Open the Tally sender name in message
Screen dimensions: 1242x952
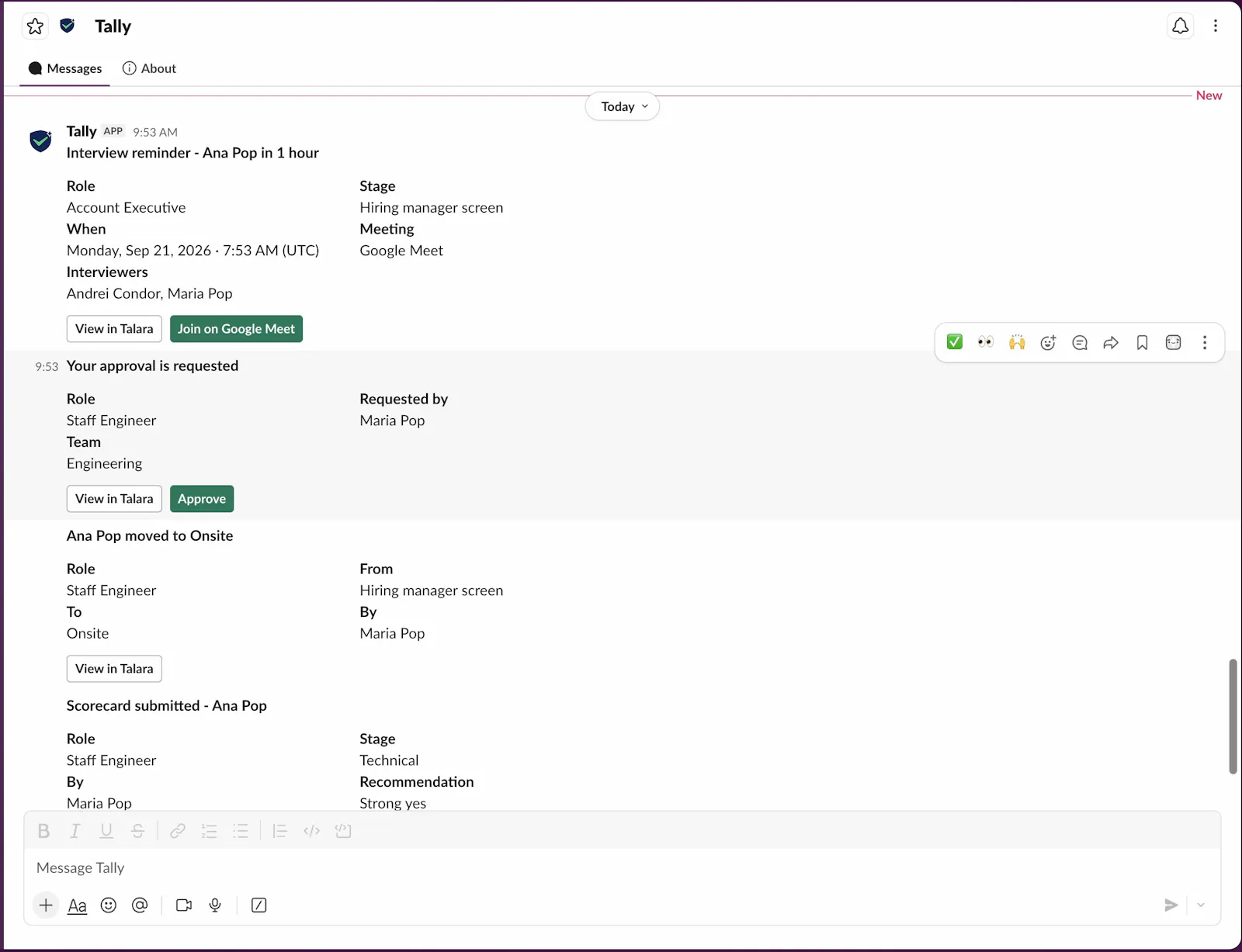click(x=82, y=131)
